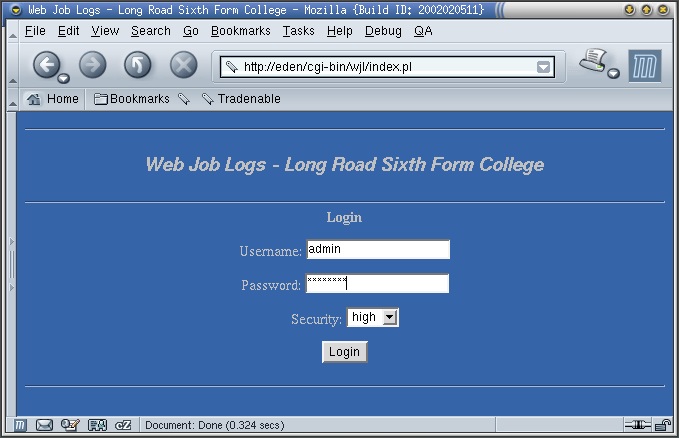Open Mail component from status bar
The image size is (679, 438).
pos(44,425)
